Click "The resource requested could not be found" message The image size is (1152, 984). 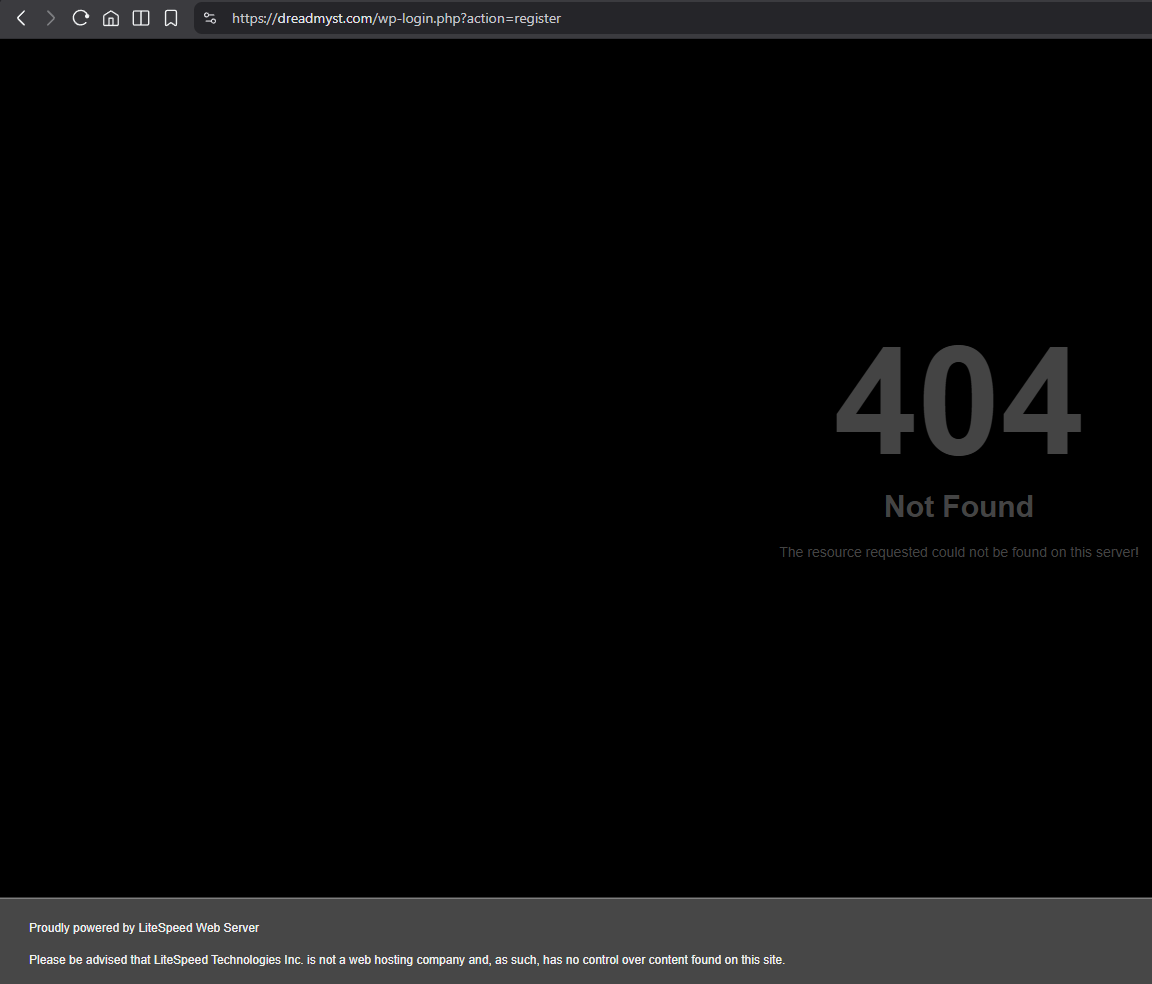tap(959, 552)
